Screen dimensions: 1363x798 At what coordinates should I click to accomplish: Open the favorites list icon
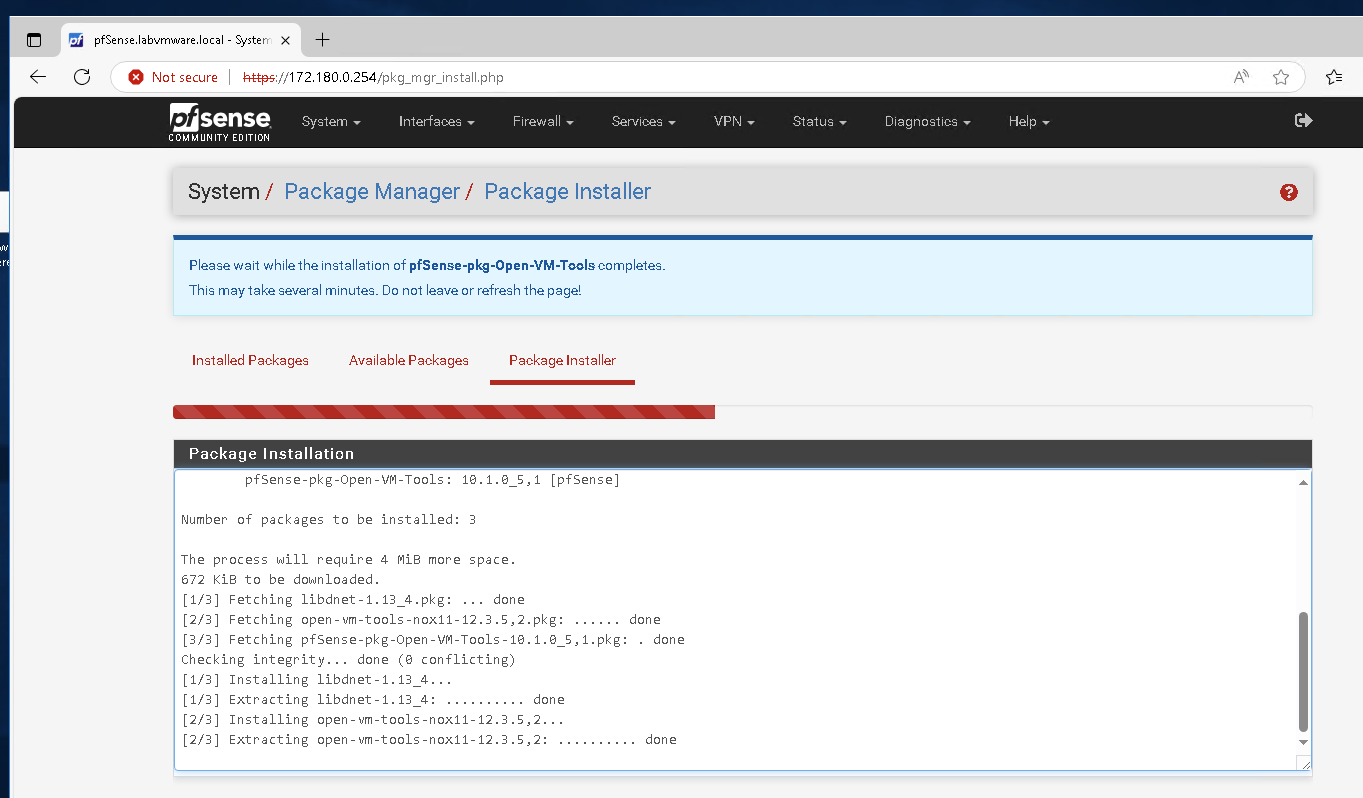coord(1334,77)
